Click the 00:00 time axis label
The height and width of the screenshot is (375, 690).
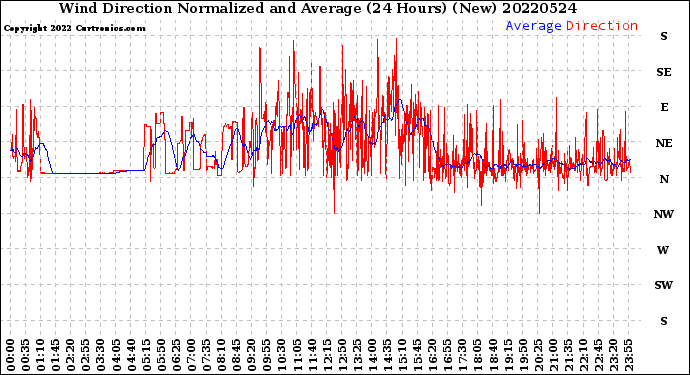click(10, 355)
